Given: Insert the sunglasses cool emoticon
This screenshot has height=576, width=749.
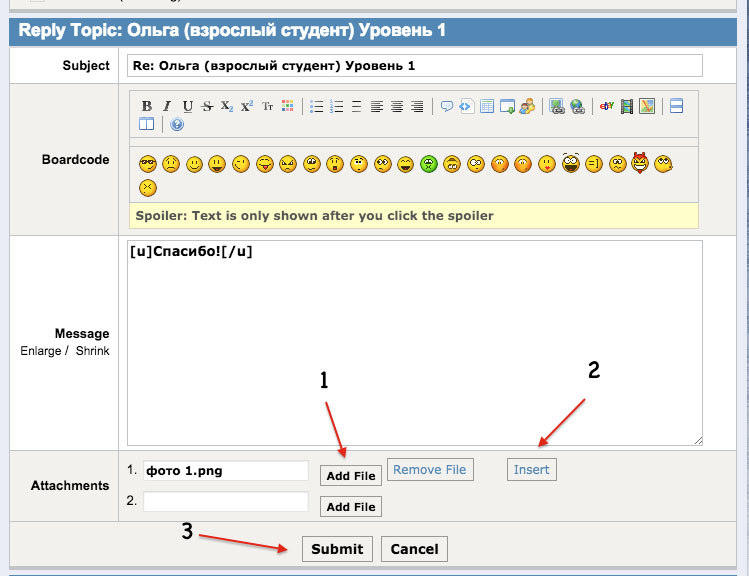Looking at the screenshot, I should coord(148,164).
